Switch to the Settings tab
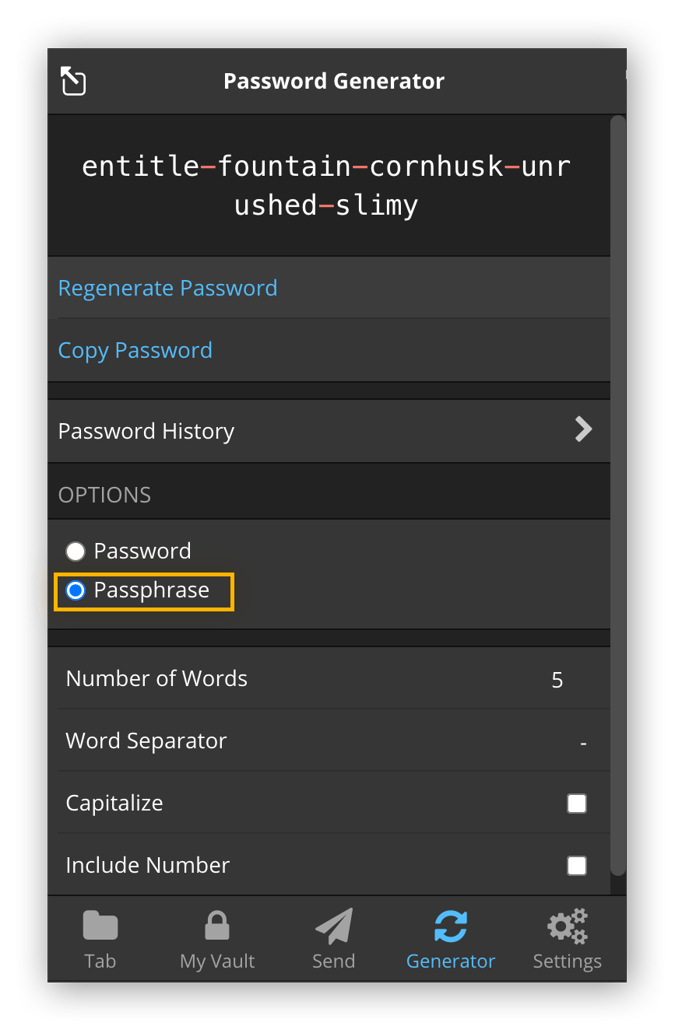This screenshot has height=1033, width=675. click(x=566, y=940)
